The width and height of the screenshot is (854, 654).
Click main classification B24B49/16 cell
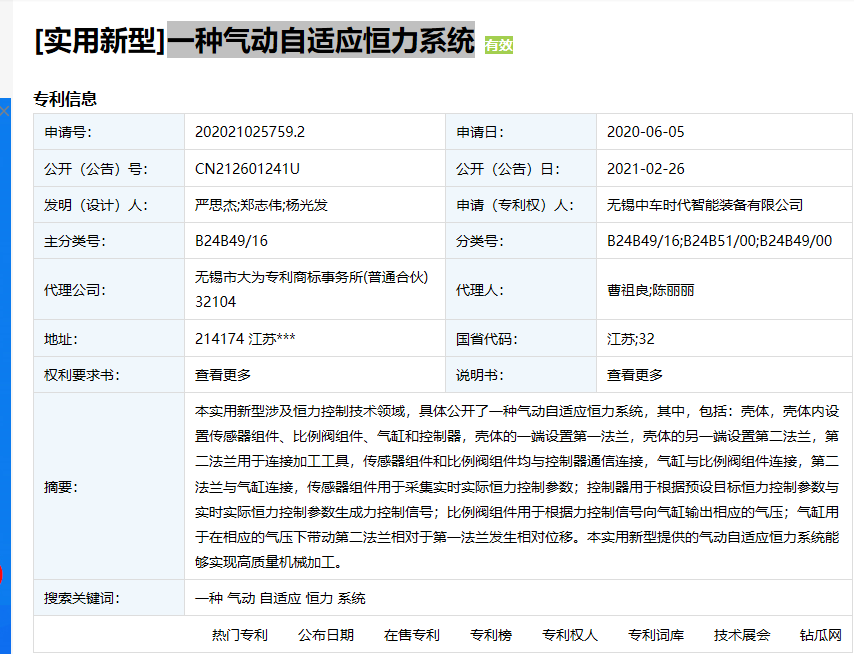tap(315, 241)
